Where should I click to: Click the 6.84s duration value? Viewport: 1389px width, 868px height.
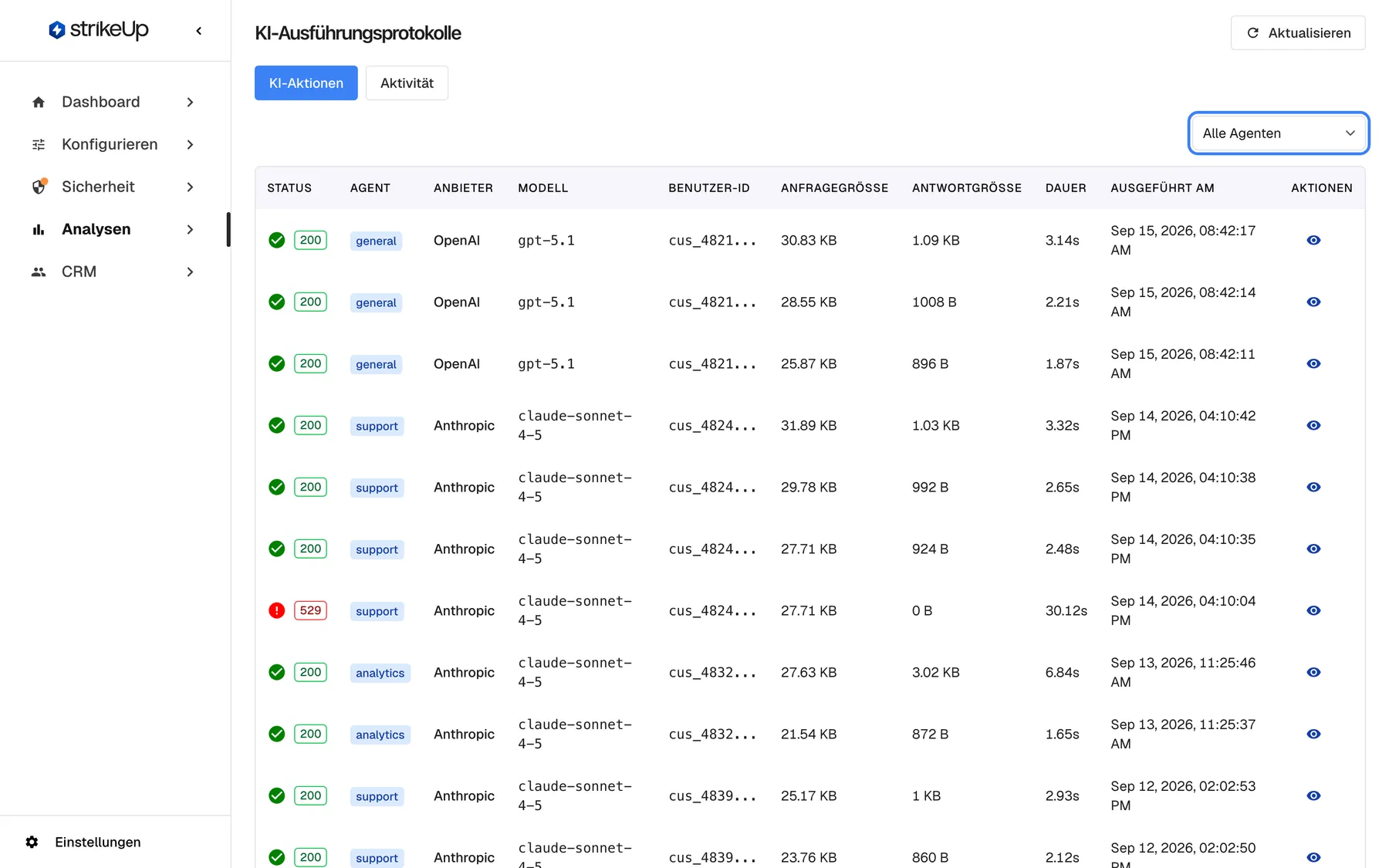1063,672
